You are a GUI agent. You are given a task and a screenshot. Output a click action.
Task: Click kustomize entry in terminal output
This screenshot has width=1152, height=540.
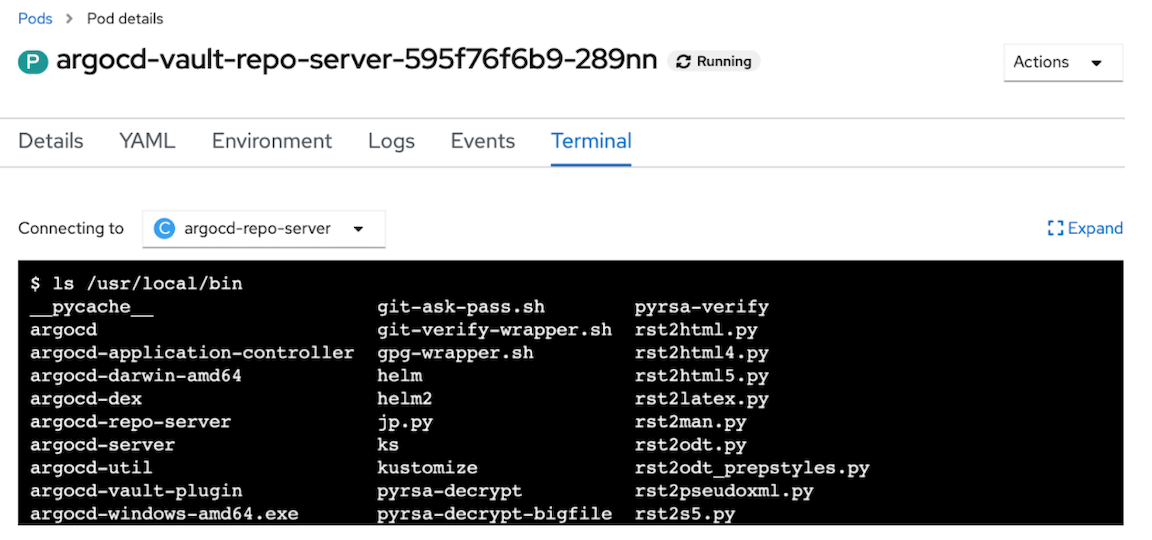click(427, 468)
